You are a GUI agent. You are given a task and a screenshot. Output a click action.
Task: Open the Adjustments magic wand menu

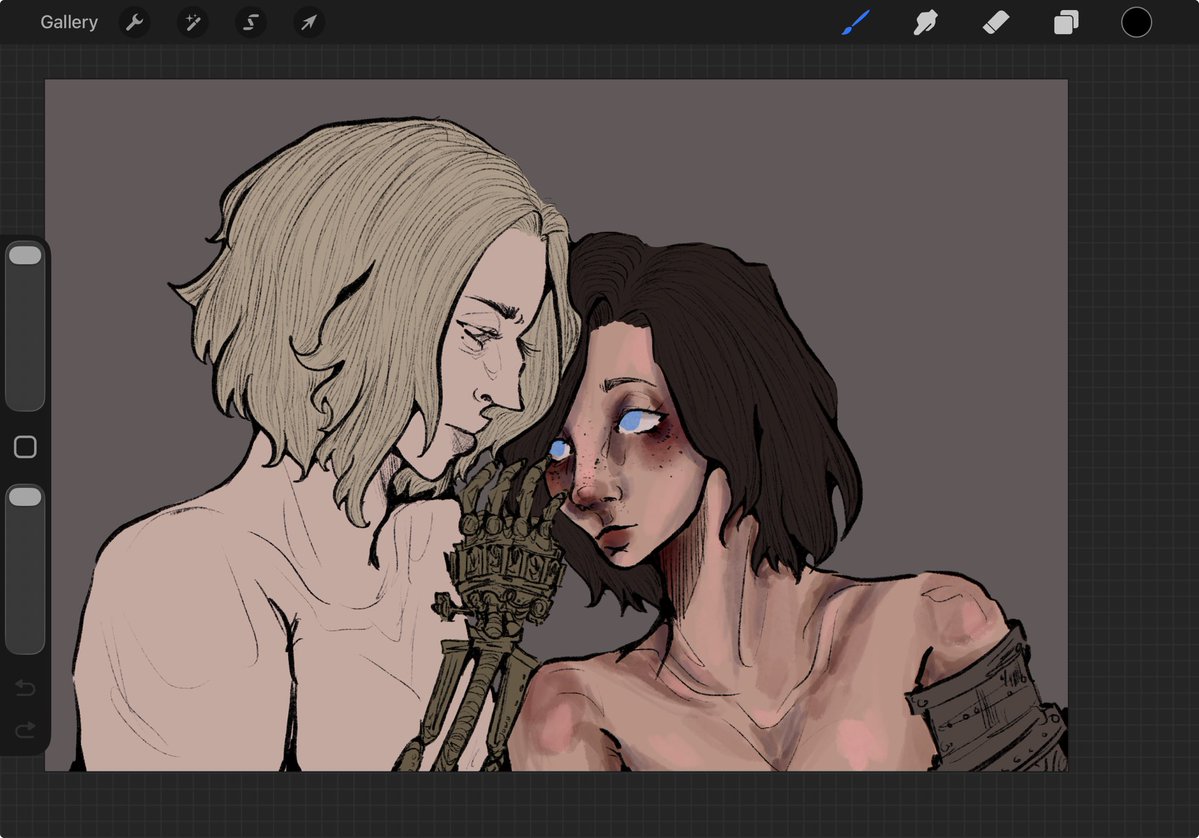(x=193, y=22)
